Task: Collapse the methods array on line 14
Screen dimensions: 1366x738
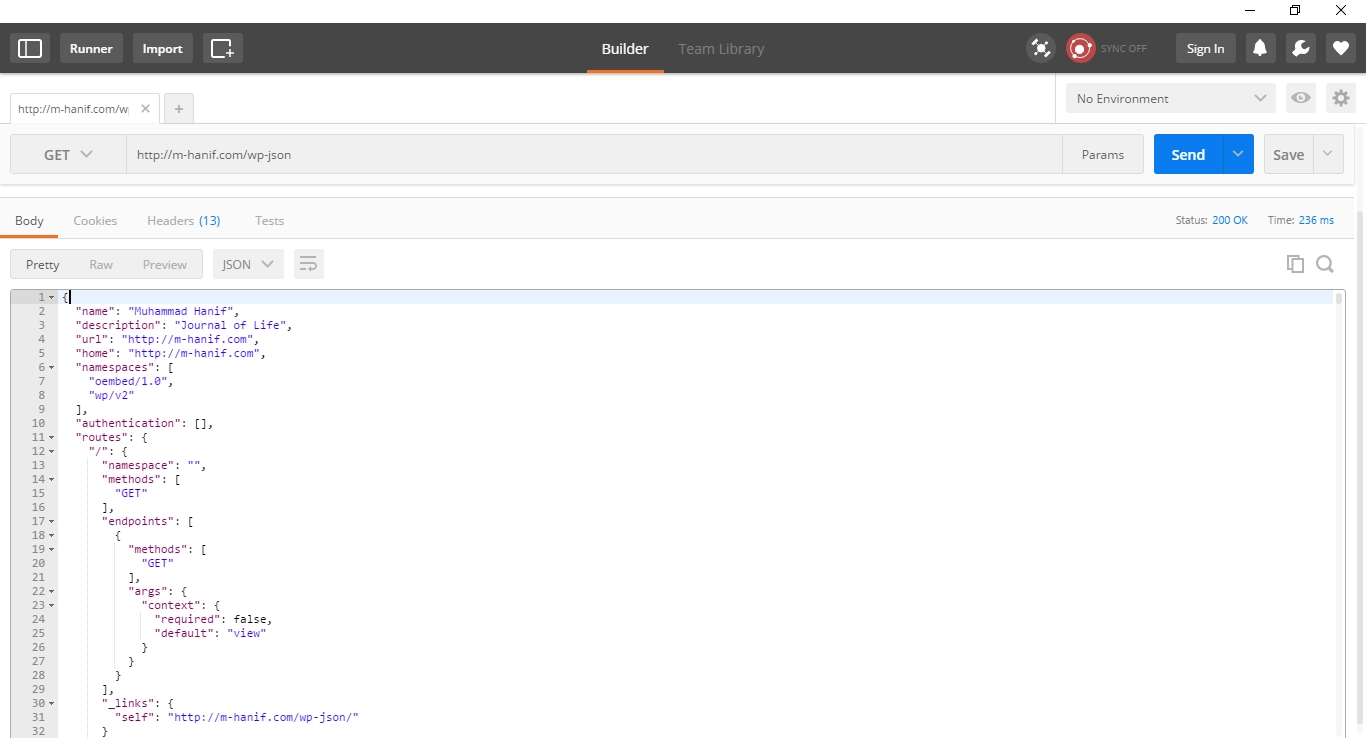Action: point(51,479)
